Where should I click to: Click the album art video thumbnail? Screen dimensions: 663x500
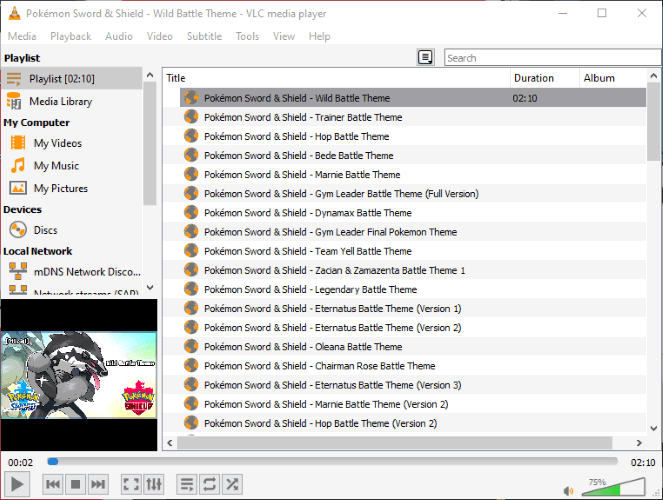tap(79, 375)
